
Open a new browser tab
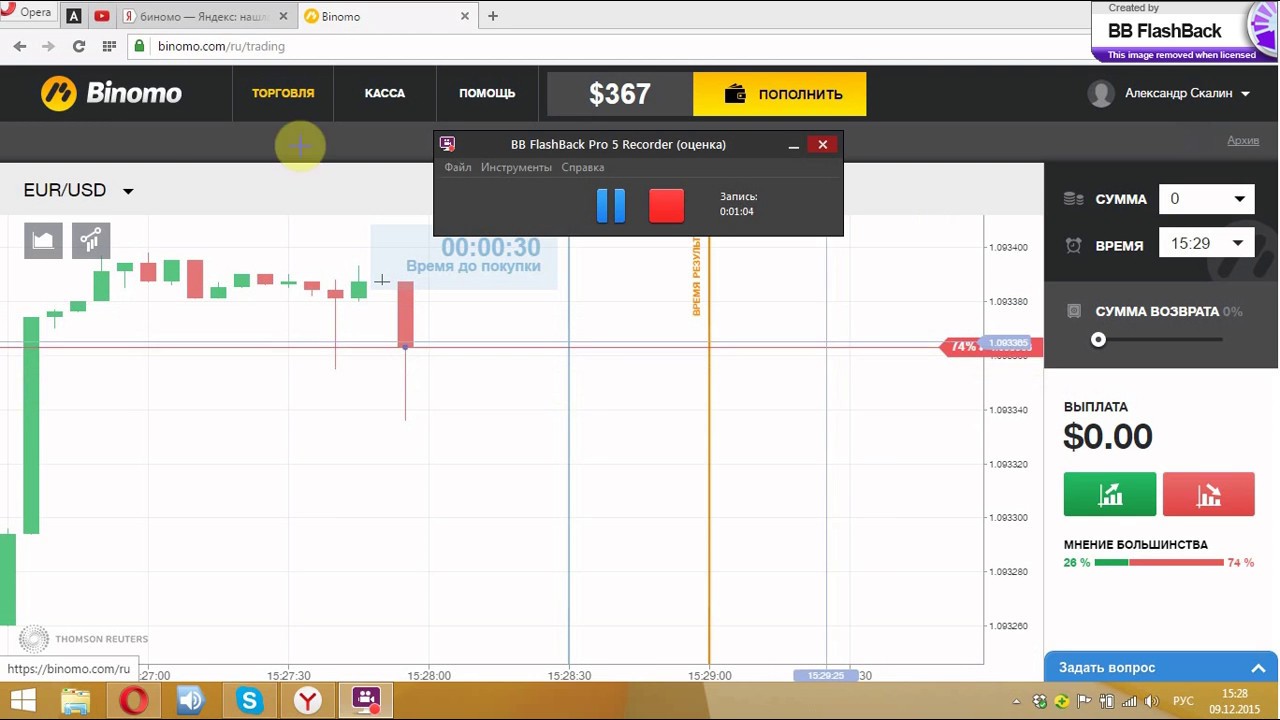point(493,16)
